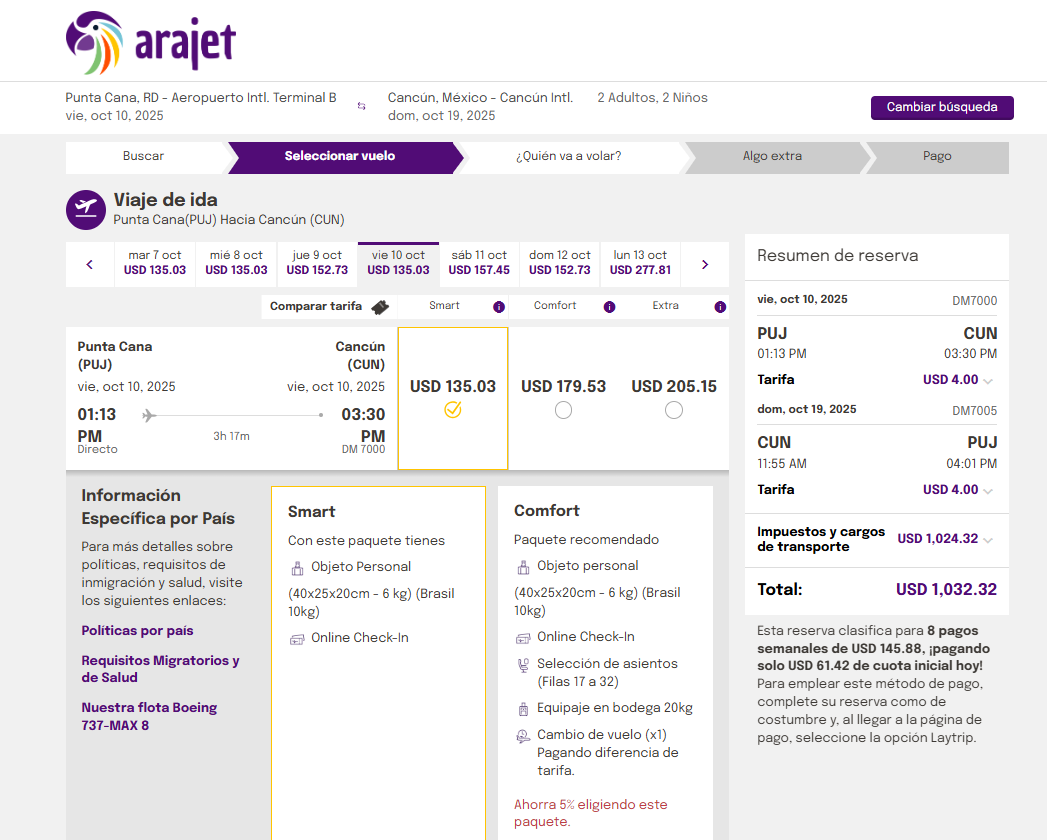This screenshot has height=840, width=1047.
Task: Select vie 10 oct date tab
Action: coord(399,263)
